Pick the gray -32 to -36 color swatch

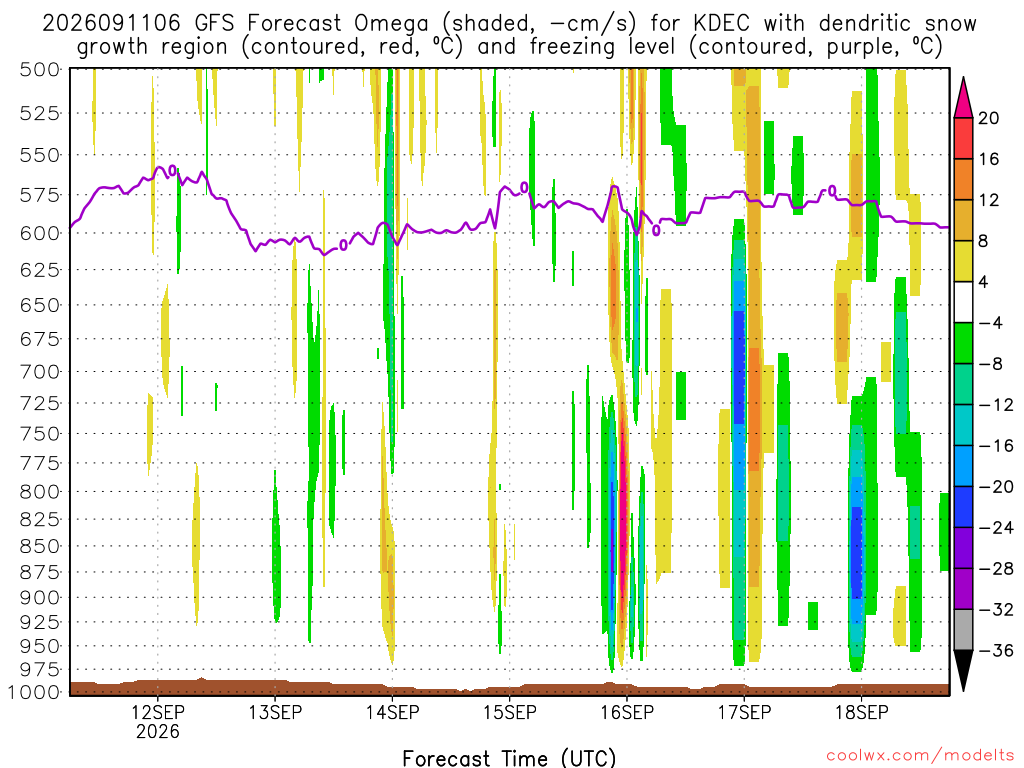[x=963, y=630]
